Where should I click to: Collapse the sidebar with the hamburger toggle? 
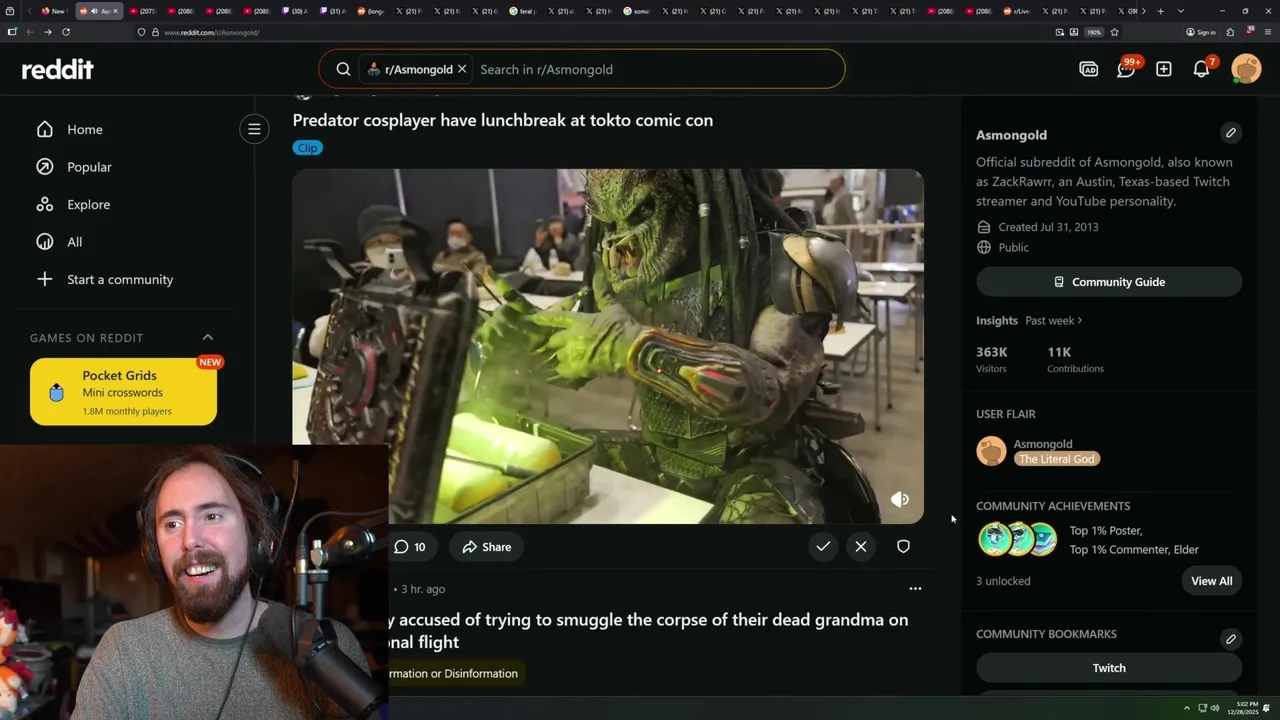(x=254, y=129)
